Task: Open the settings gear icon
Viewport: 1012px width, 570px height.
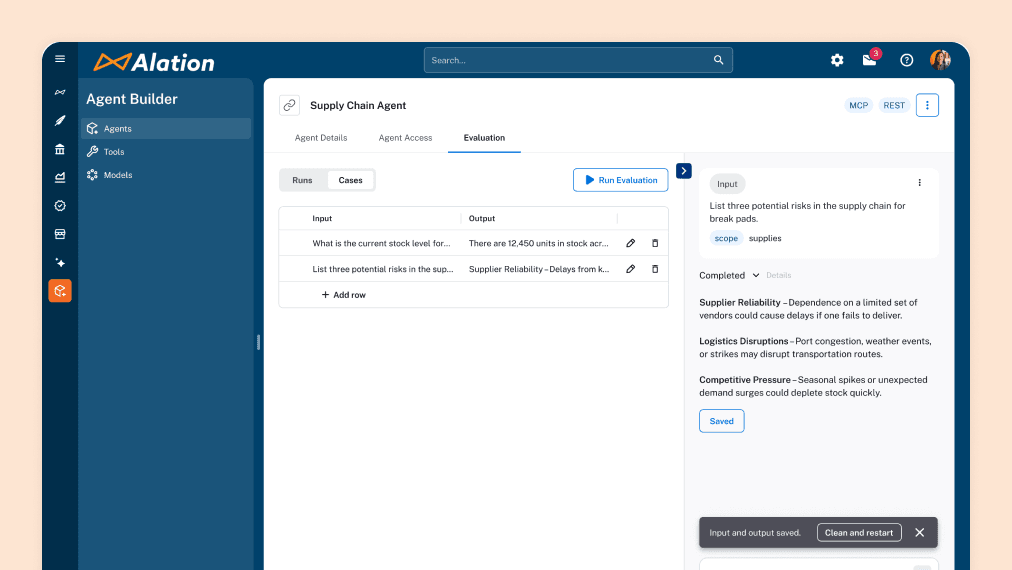Action: point(837,60)
